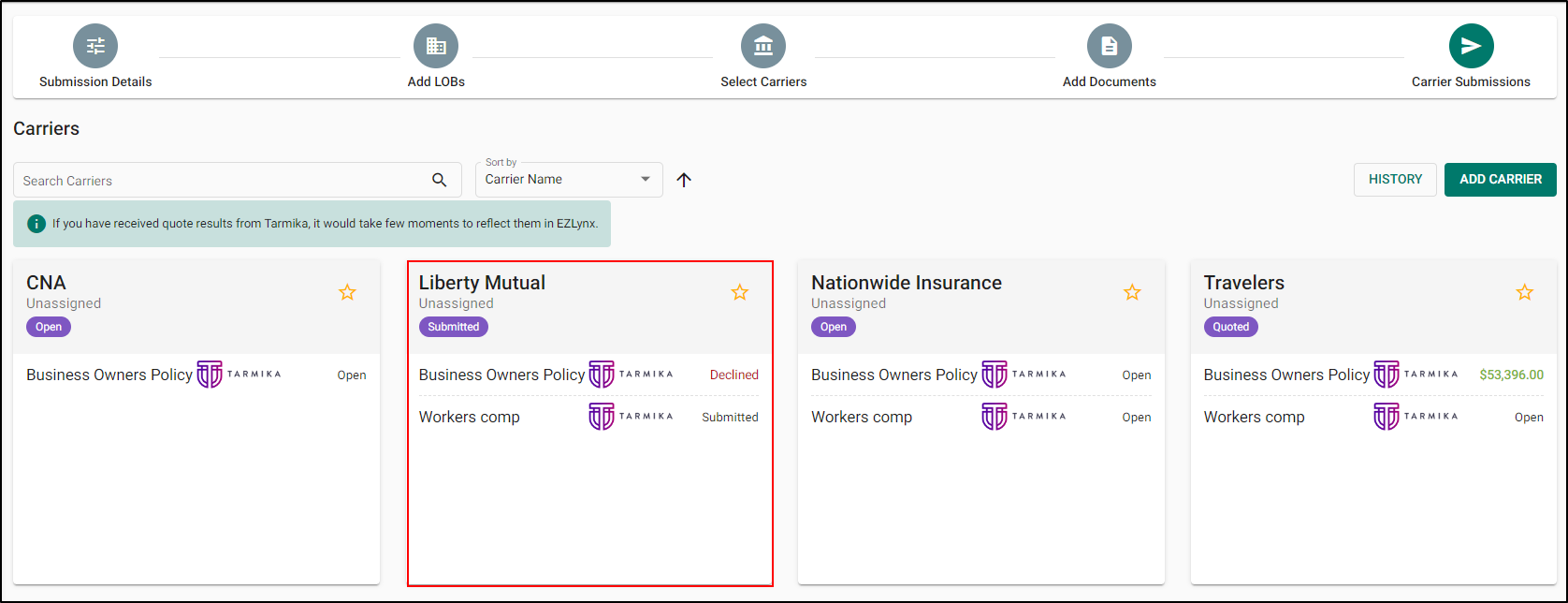
Task: Open the Submission Details step icon
Action: [x=95, y=46]
